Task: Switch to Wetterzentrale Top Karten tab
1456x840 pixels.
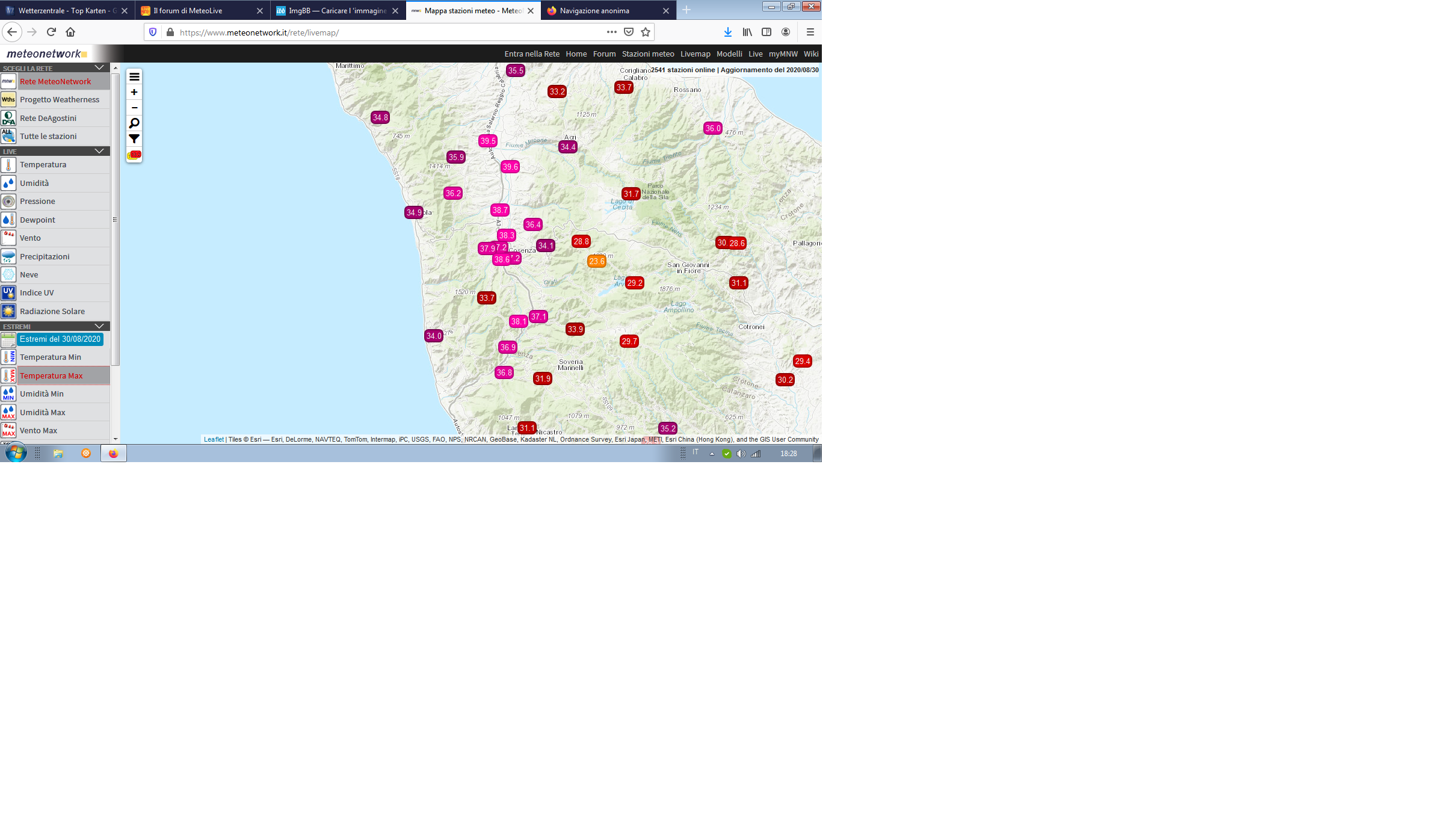Action: pyautogui.click(x=67, y=11)
